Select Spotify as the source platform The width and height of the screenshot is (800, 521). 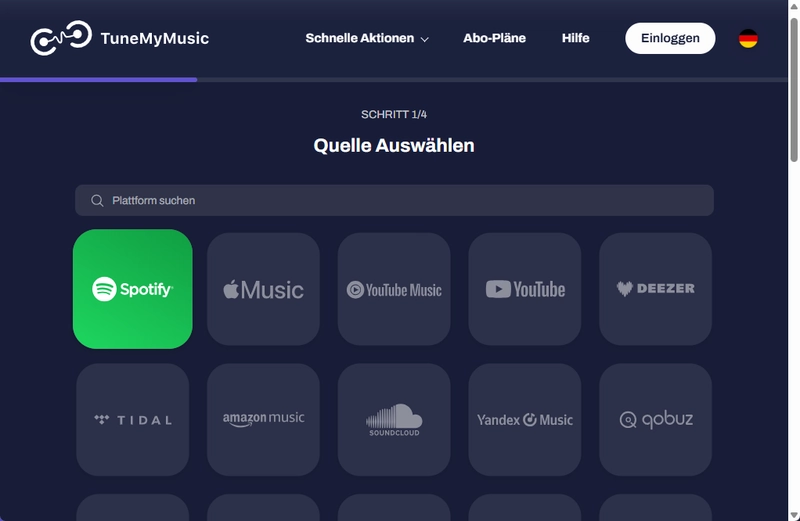(x=133, y=289)
